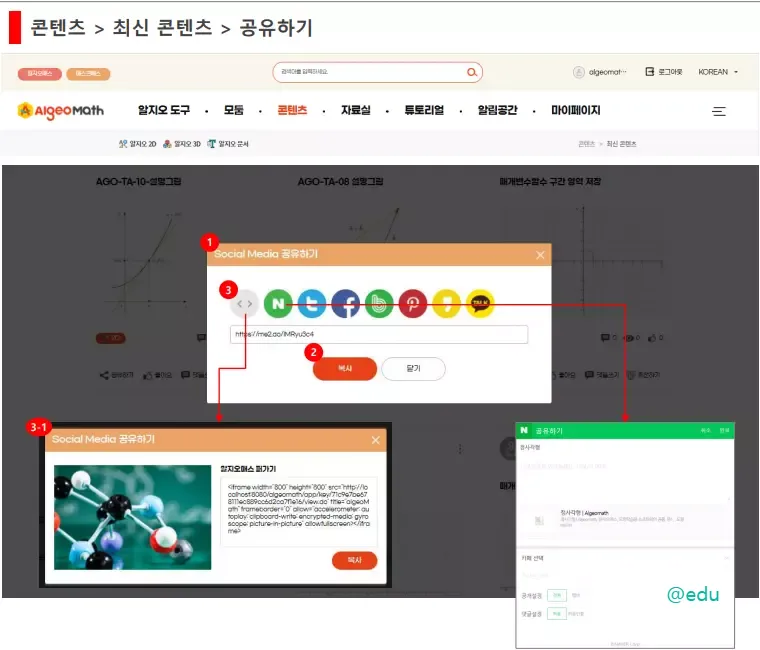
Task: Click the 닫기 button in share dialog
Action: coord(413,369)
